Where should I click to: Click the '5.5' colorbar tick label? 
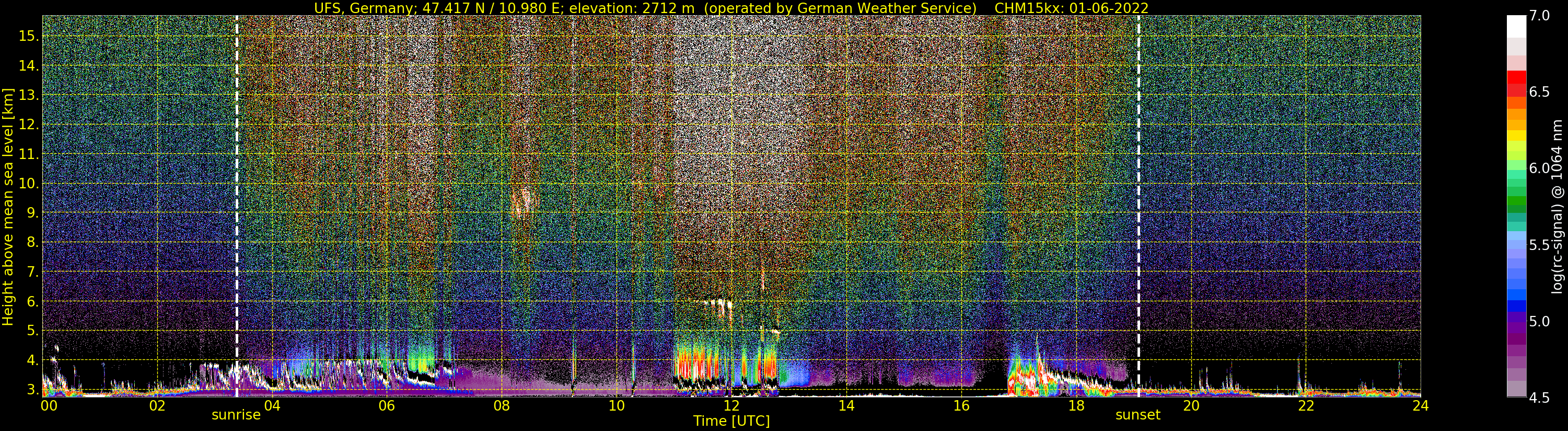tap(1539, 245)
